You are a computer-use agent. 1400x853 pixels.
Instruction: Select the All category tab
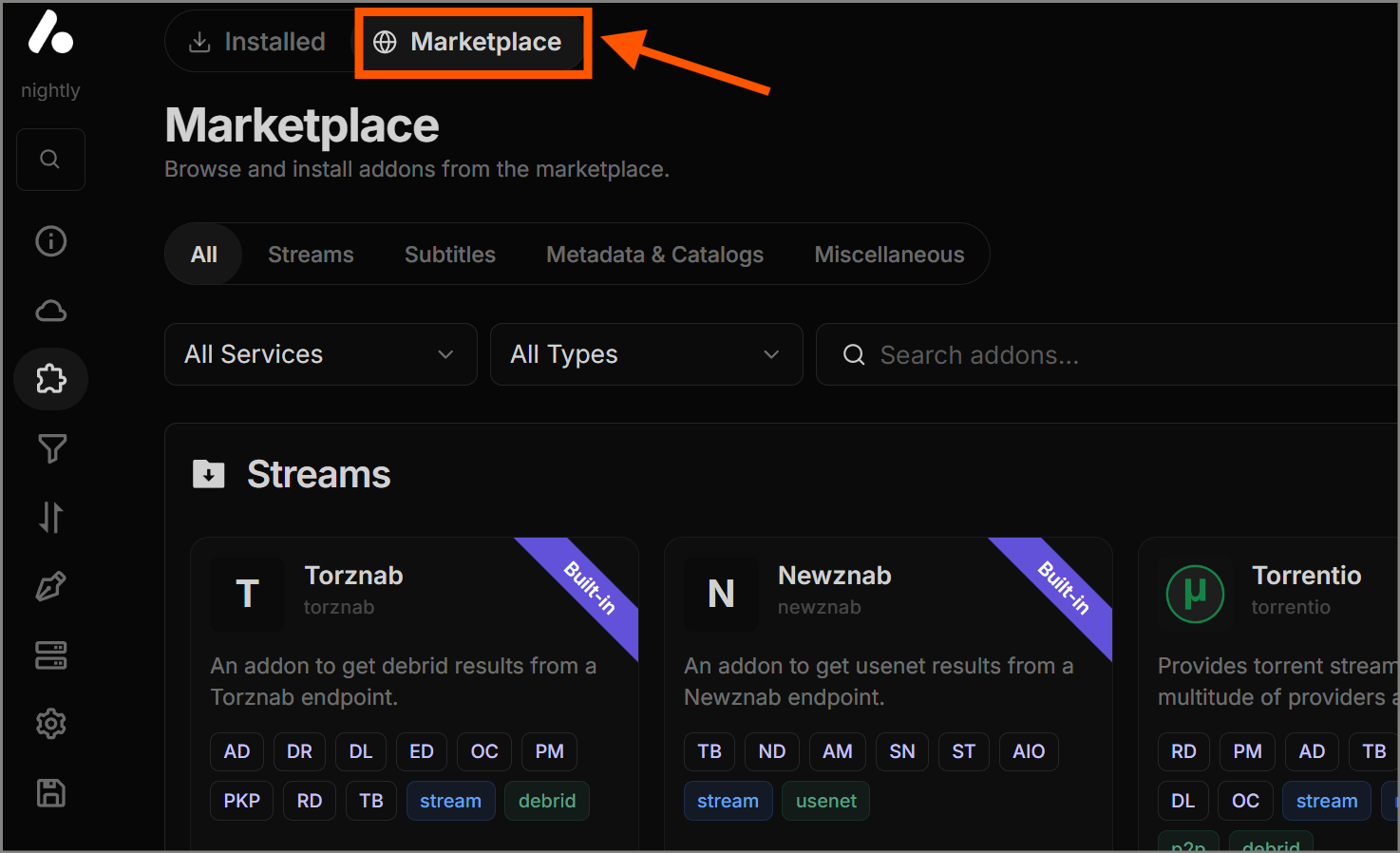click(203, 255)
